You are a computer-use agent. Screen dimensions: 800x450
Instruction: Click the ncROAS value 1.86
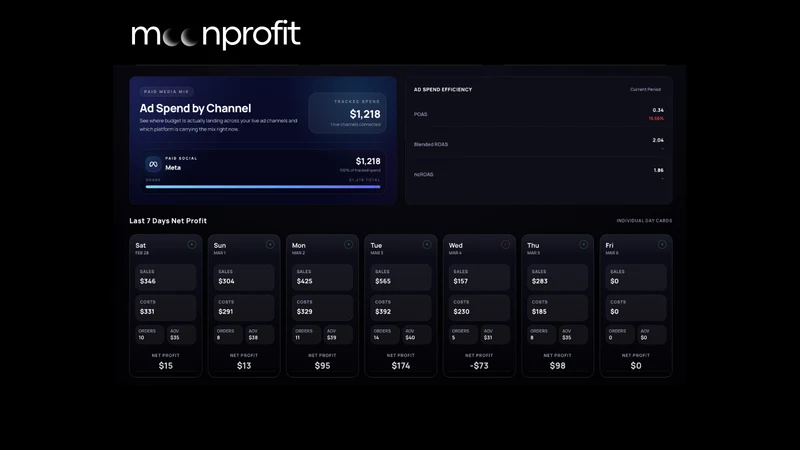coord(659,170)
